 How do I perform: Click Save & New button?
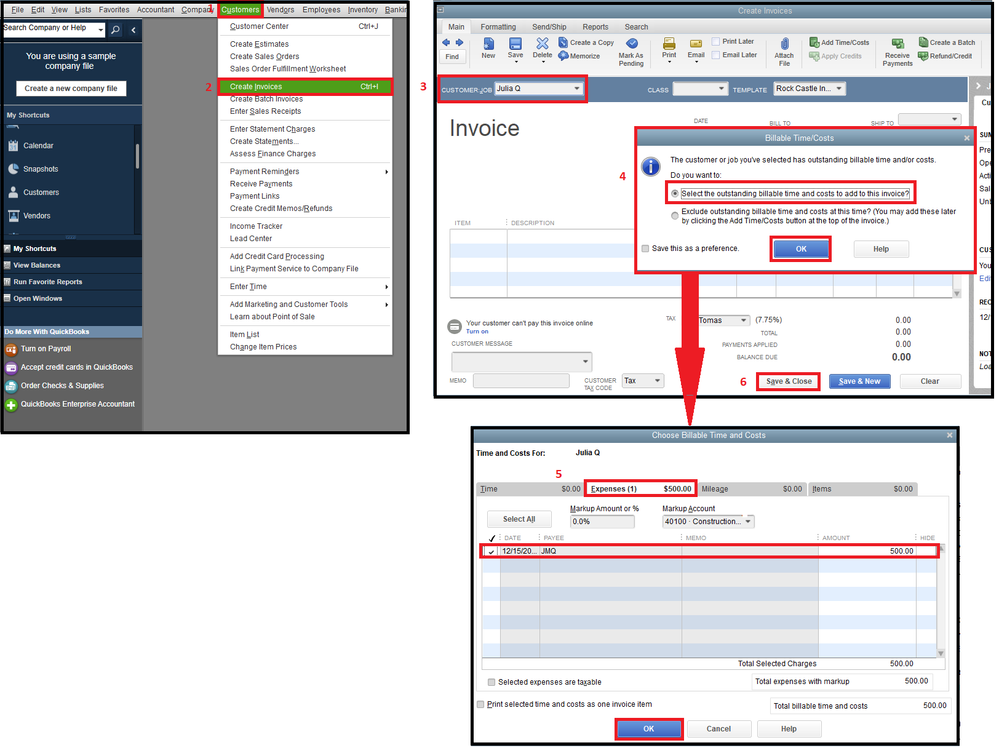(859, 382)
